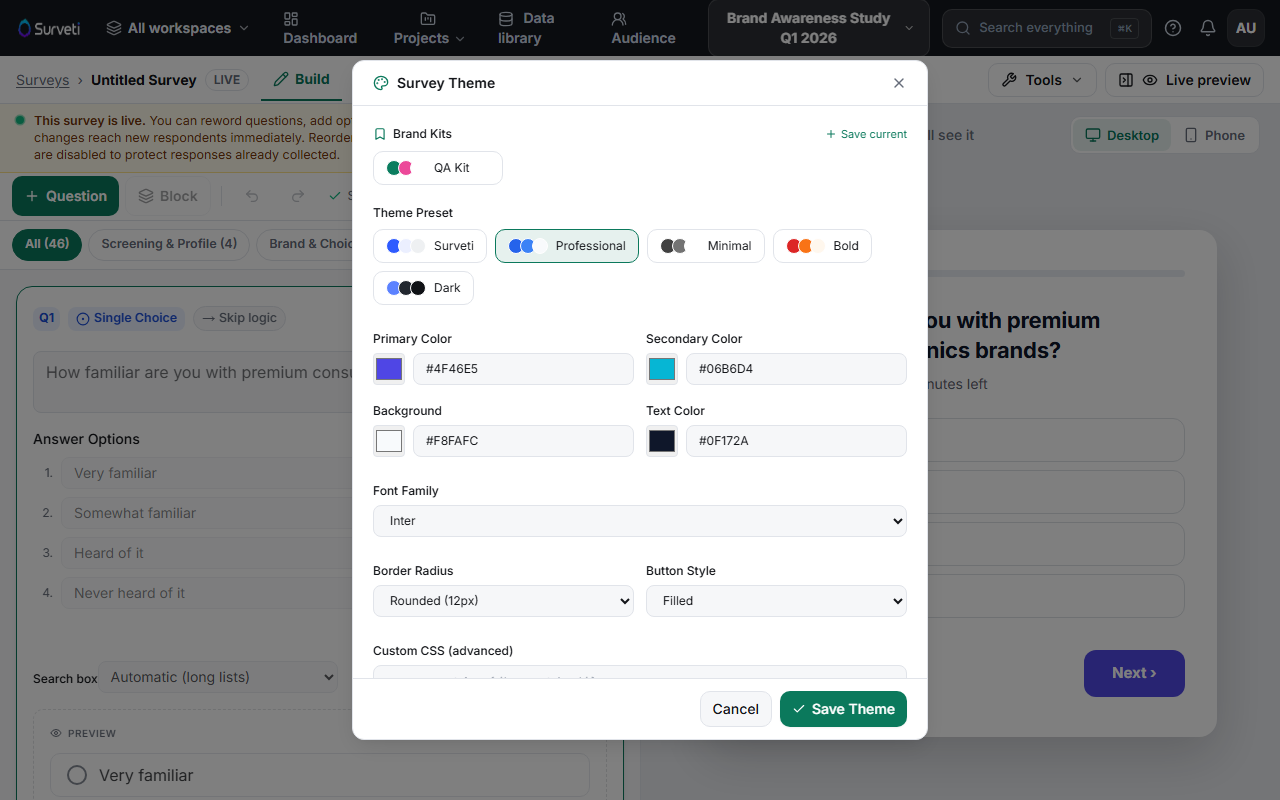The height and width of the screenshot is (800, 1280).
Task: Expand the All workspaces switcher
Action: 177,28
